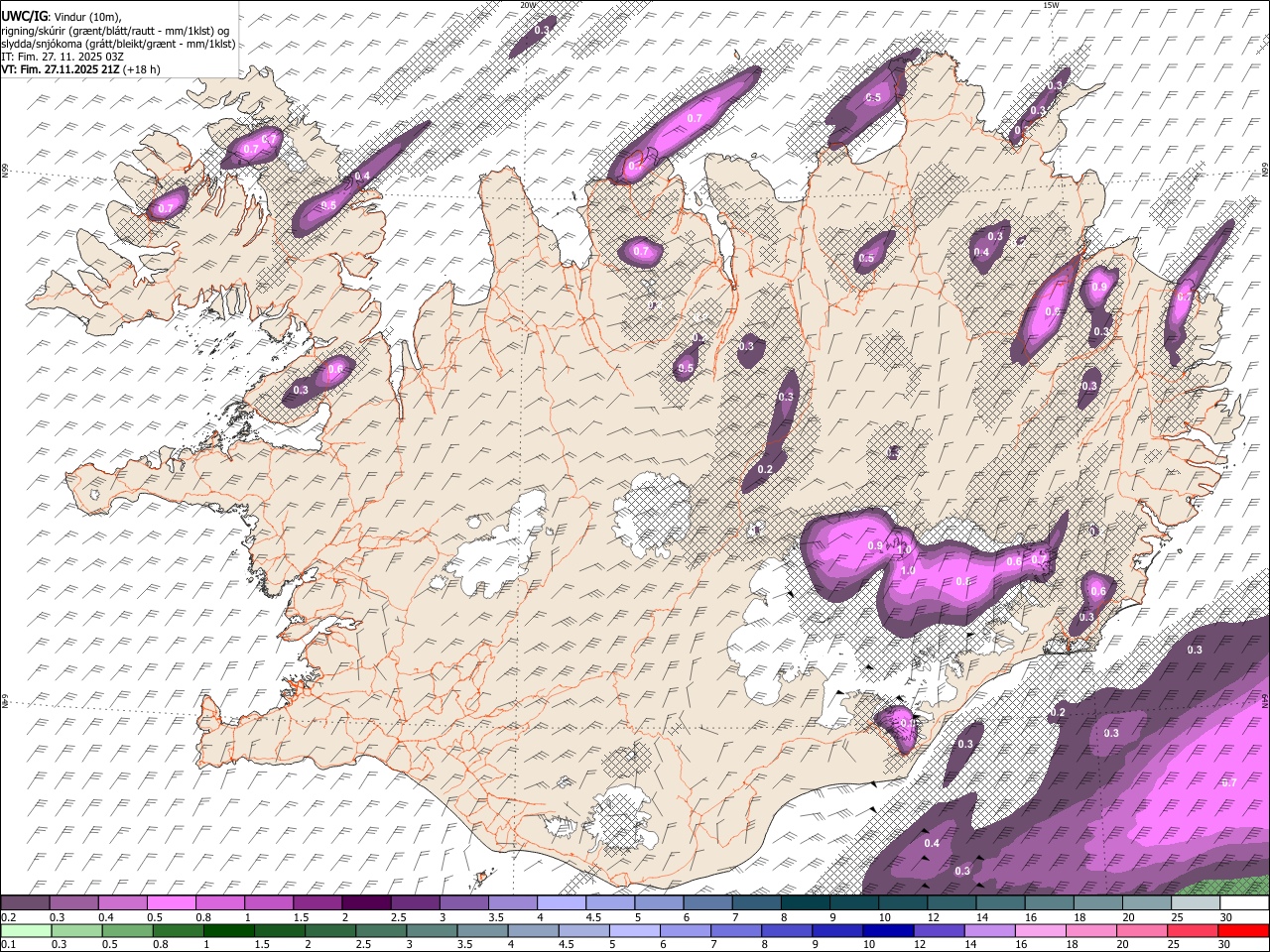Click the '0.1' number label under bottom legend row

click(9, 944)
